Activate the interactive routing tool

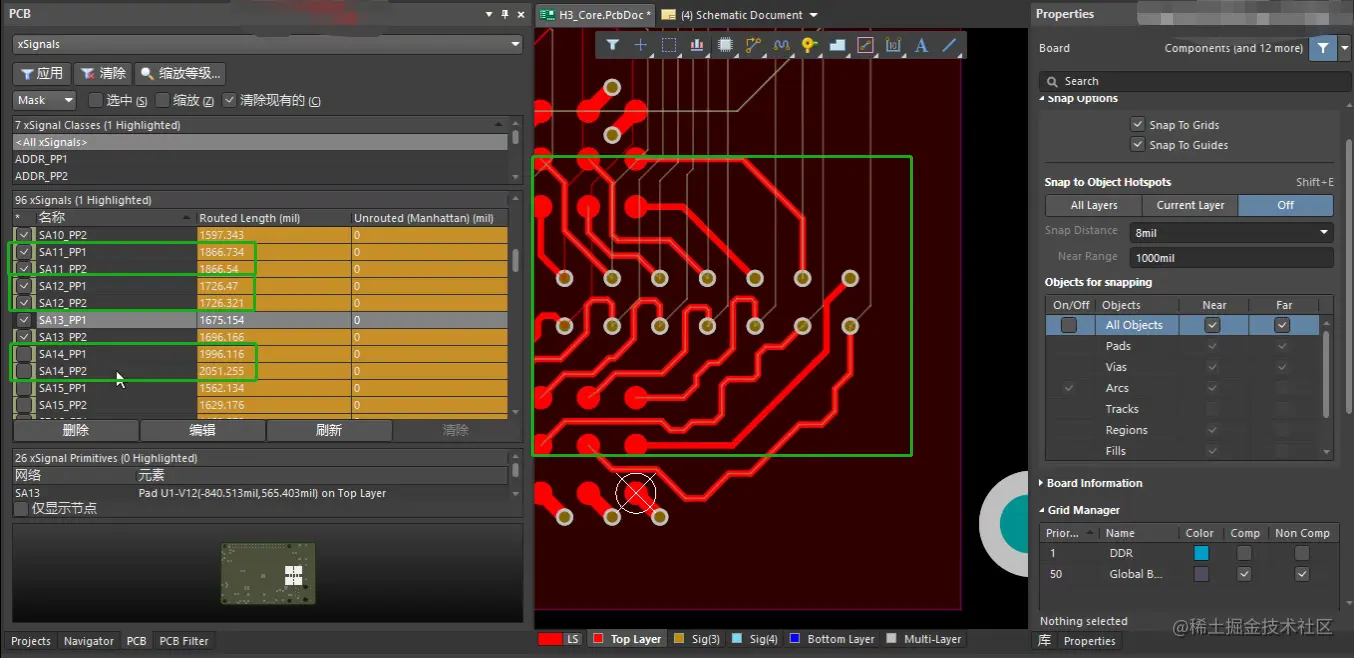(x=753, y=45)
